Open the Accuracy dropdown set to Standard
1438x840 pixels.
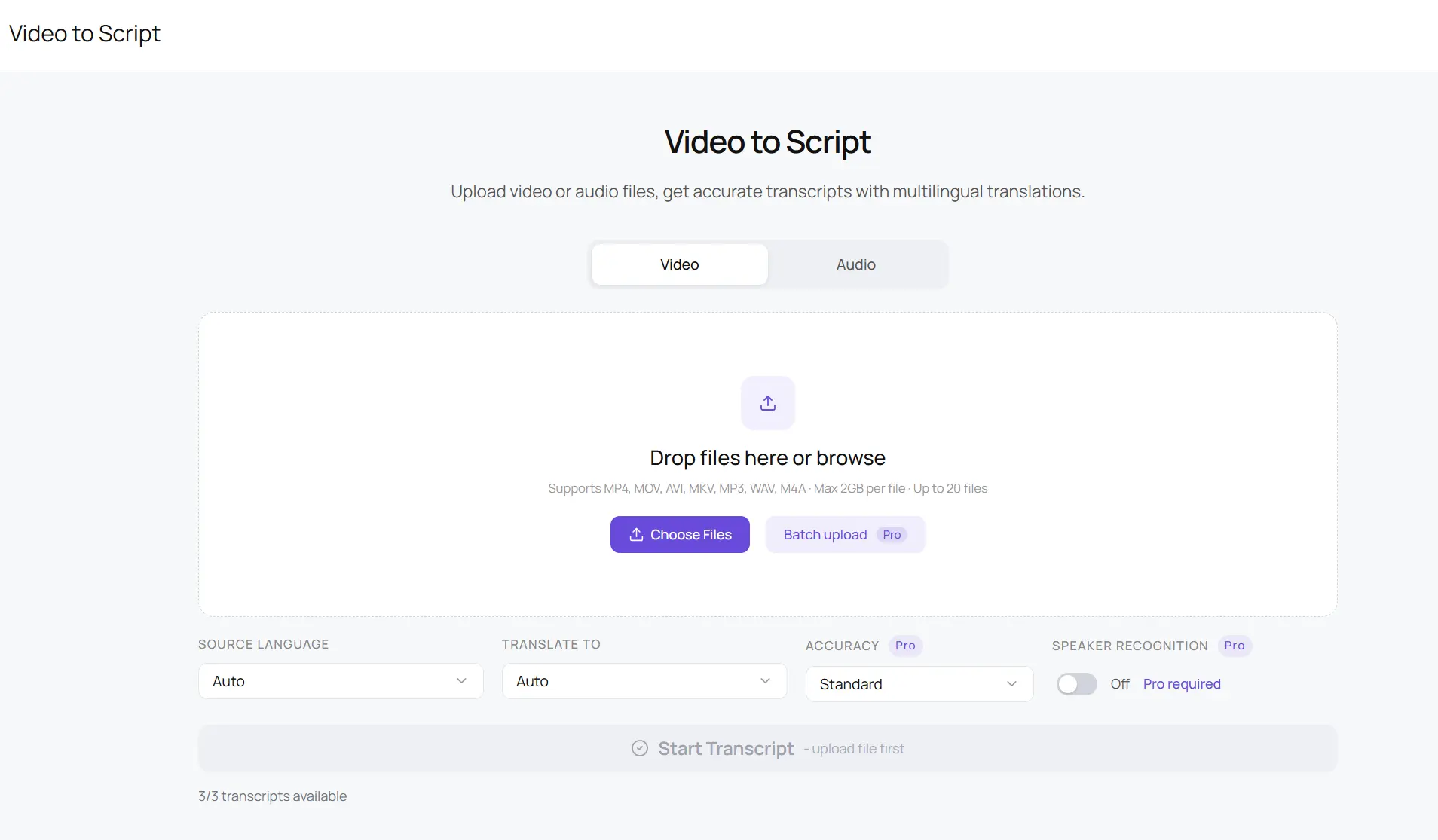click(x=919, y=684)
